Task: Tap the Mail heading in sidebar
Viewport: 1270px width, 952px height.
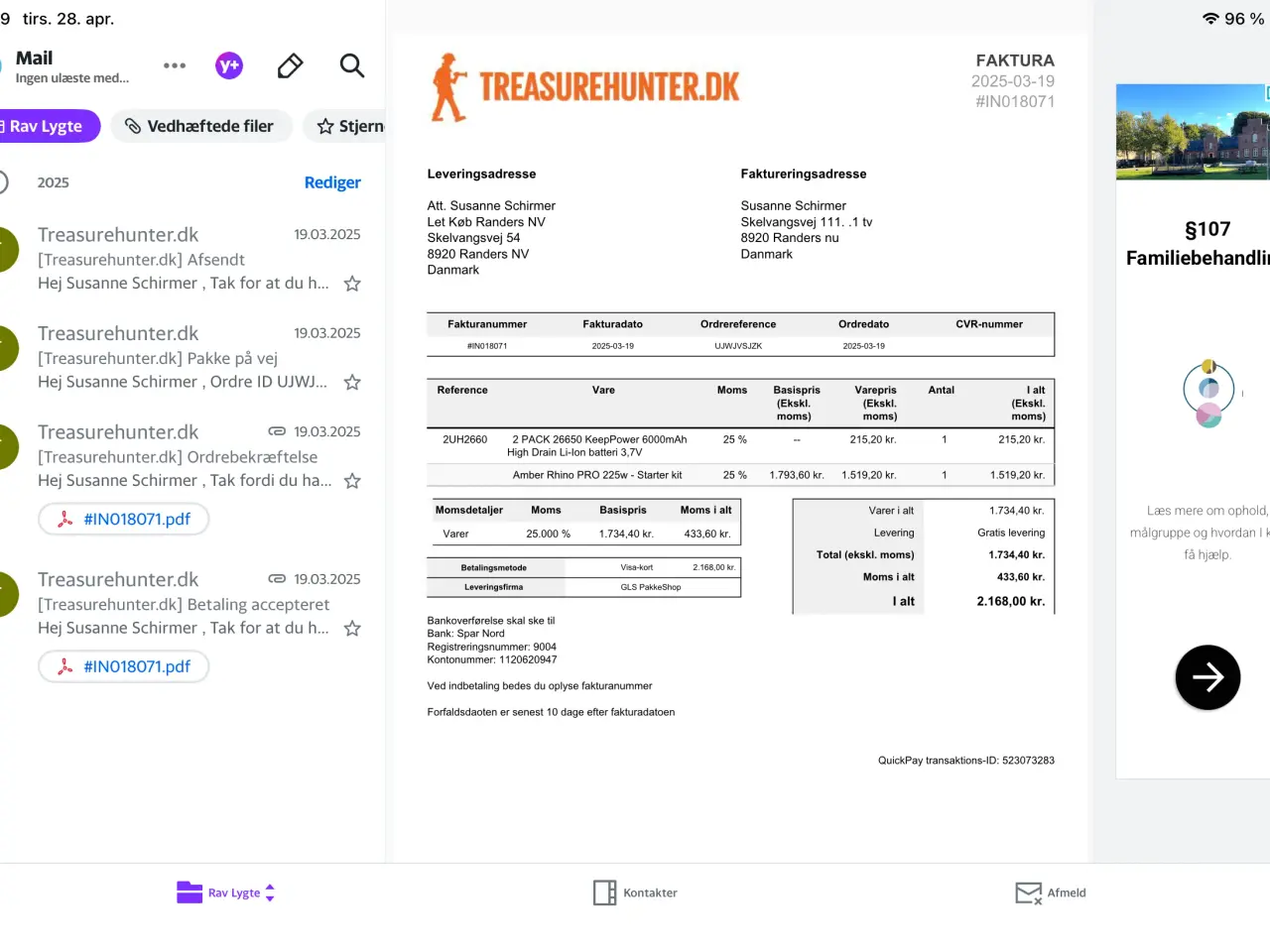Action: pyautogui.click(x=35, y=59)
